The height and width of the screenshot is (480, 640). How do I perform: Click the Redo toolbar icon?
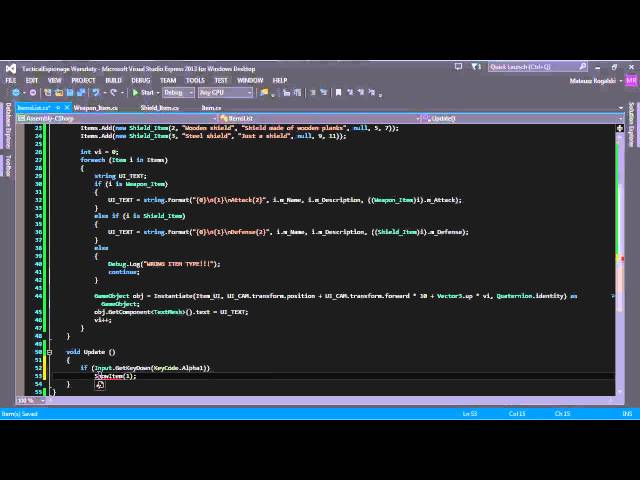pos(113,93)
